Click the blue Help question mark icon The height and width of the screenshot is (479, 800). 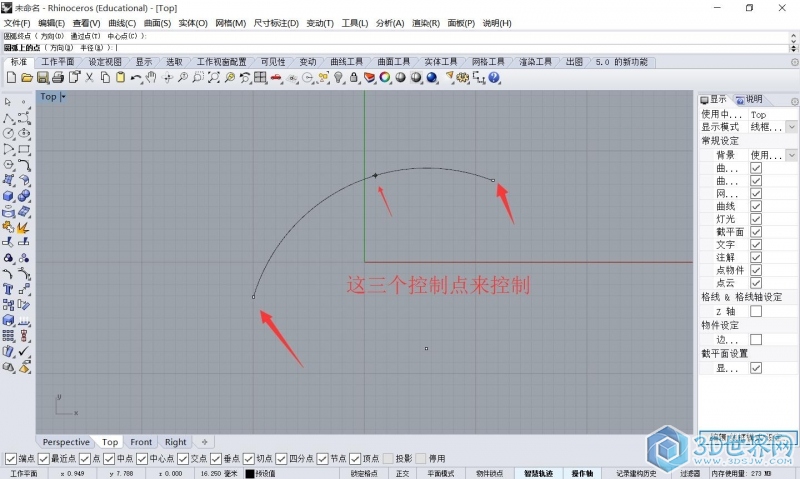coord(494,78)
